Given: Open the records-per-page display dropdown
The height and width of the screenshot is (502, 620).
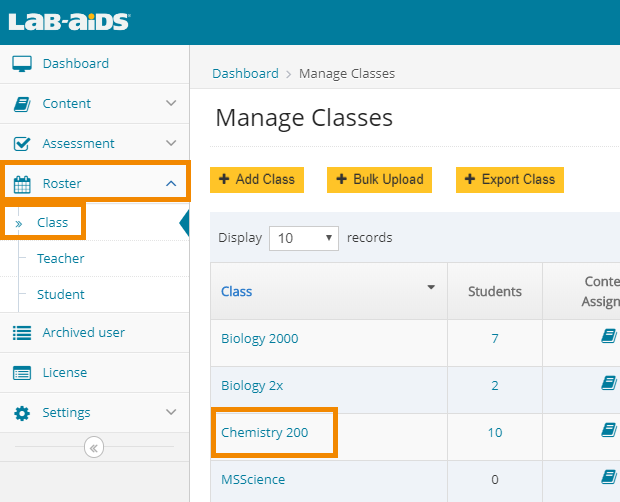Looking at the screenshot, I should (304, 238).
